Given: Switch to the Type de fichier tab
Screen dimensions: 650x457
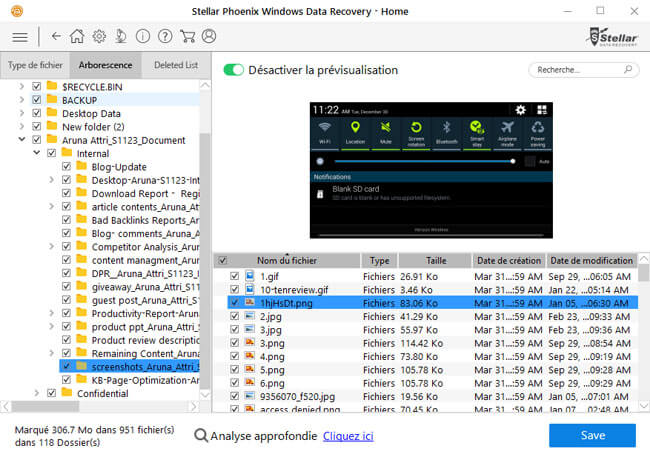Looking at the screenshot, I should click(35, 66).
